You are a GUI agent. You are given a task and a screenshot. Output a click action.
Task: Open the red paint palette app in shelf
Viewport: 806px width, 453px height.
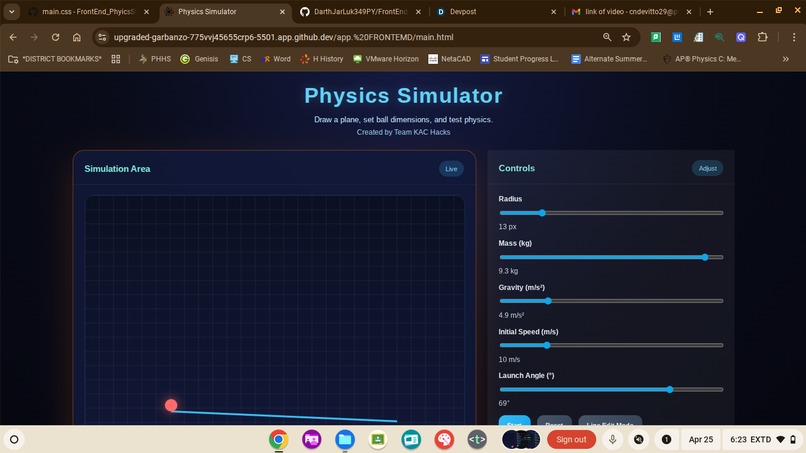[444, 440]
